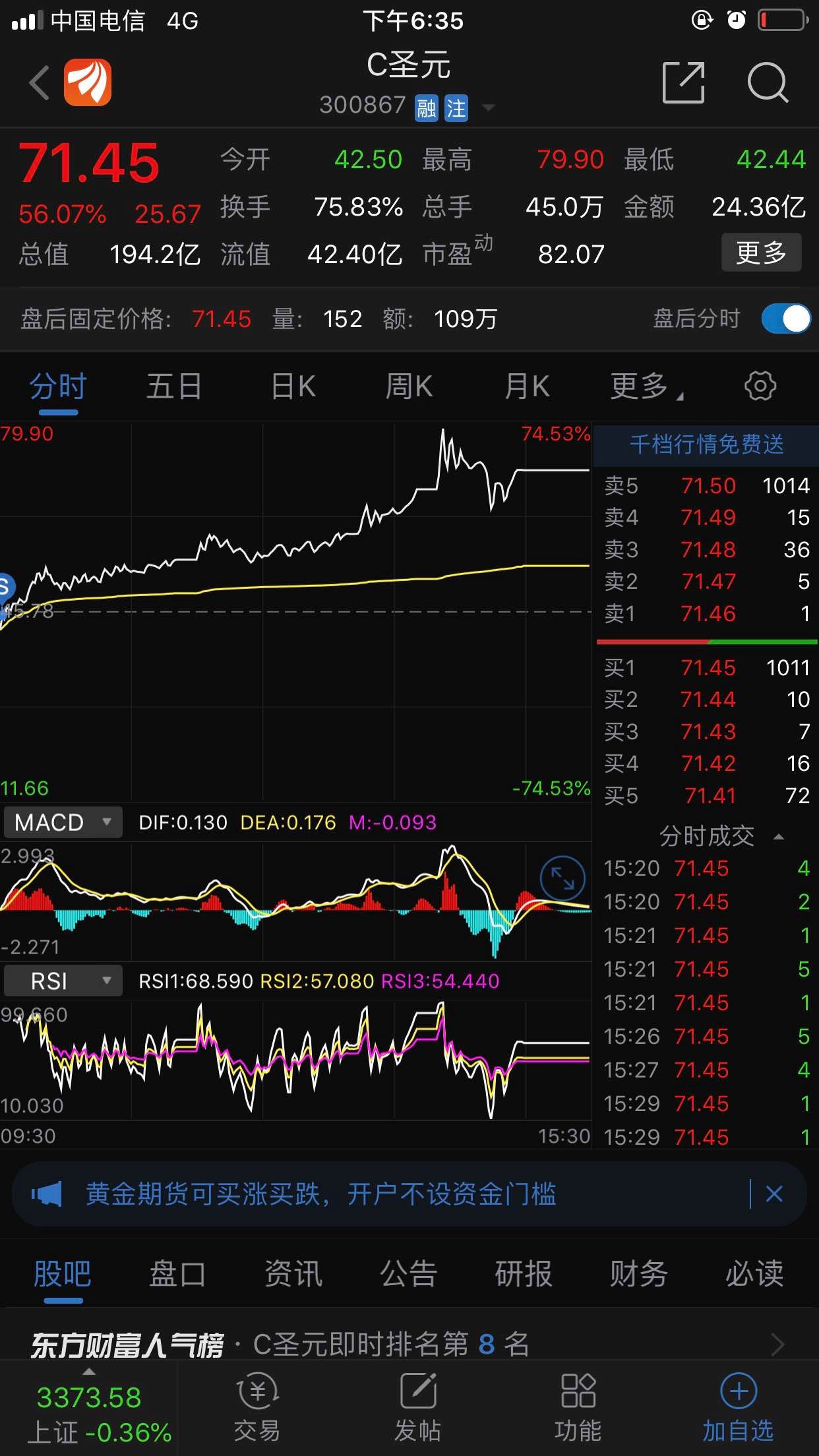Switch to the 资讯 tab
This screenshot has width=819, height=1456.
coord(293,1273)
